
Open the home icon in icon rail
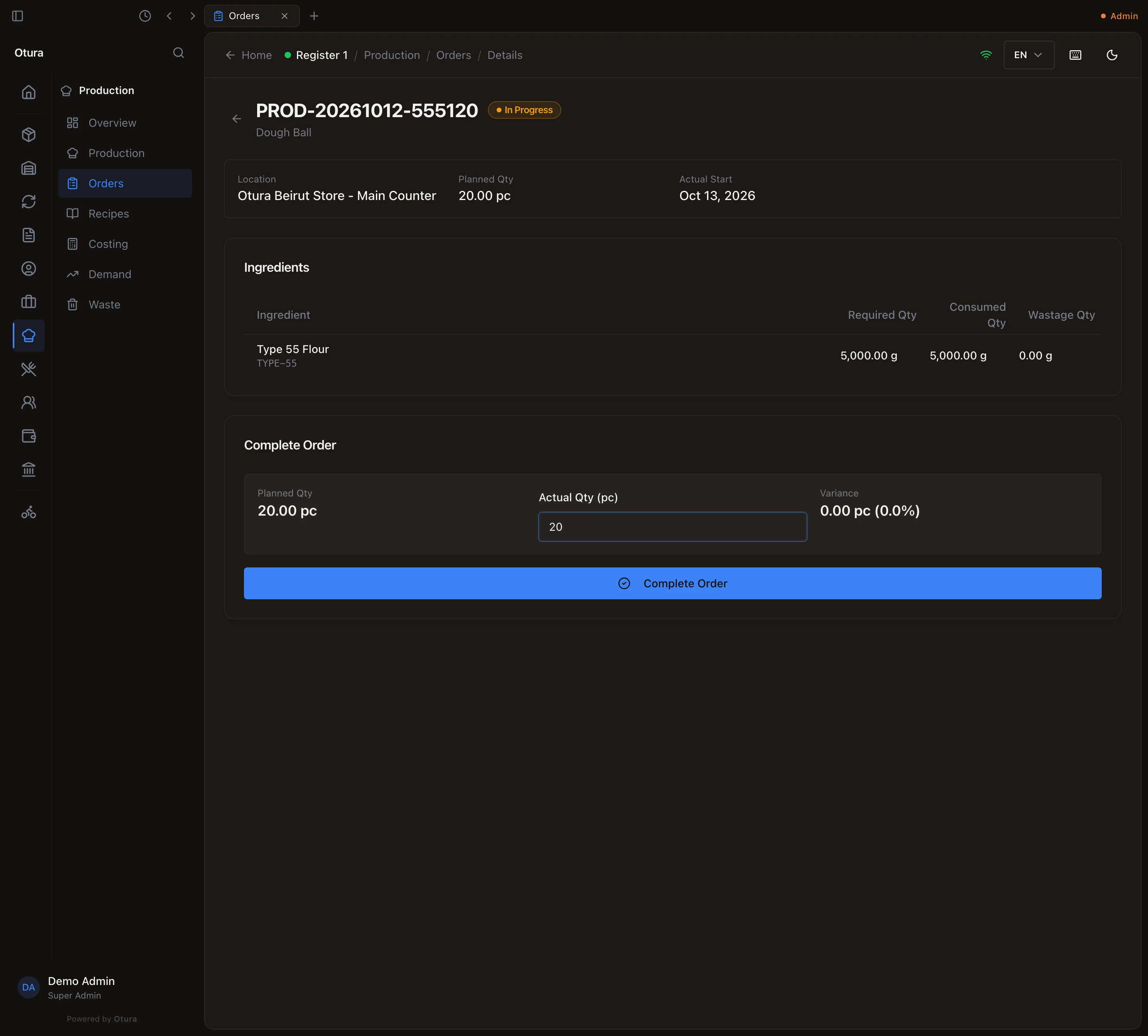coord(28,92)
